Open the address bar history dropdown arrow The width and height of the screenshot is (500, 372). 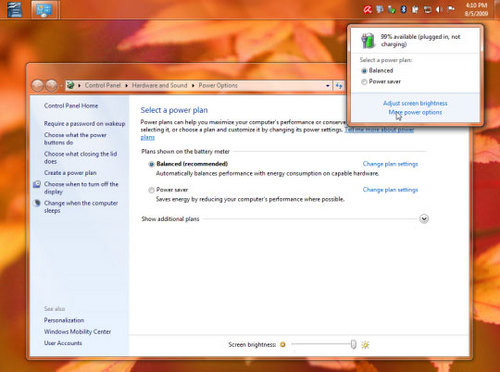pyautogui.click(x=328, y=86)
